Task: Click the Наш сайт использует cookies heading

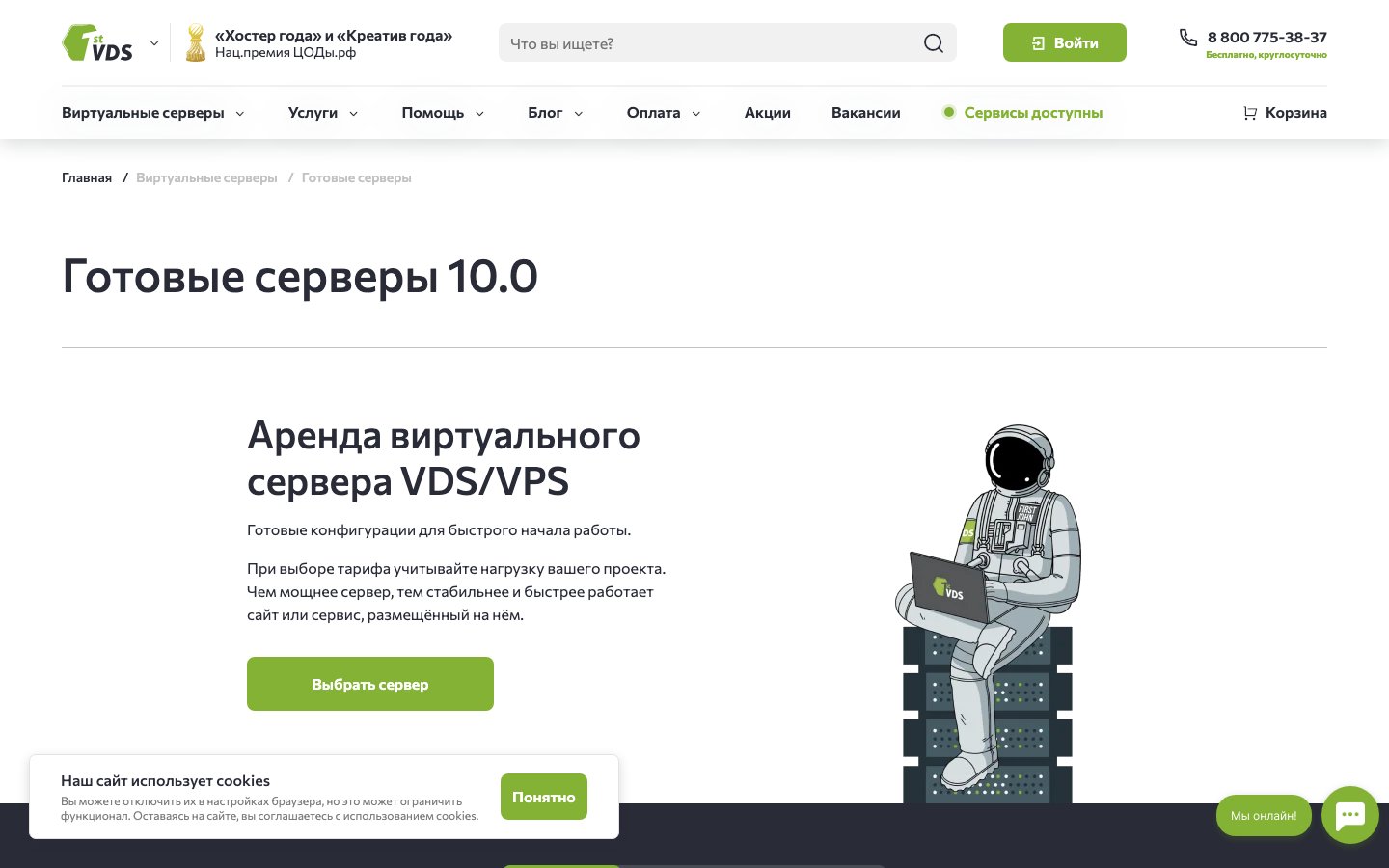Action: [165, 781]
